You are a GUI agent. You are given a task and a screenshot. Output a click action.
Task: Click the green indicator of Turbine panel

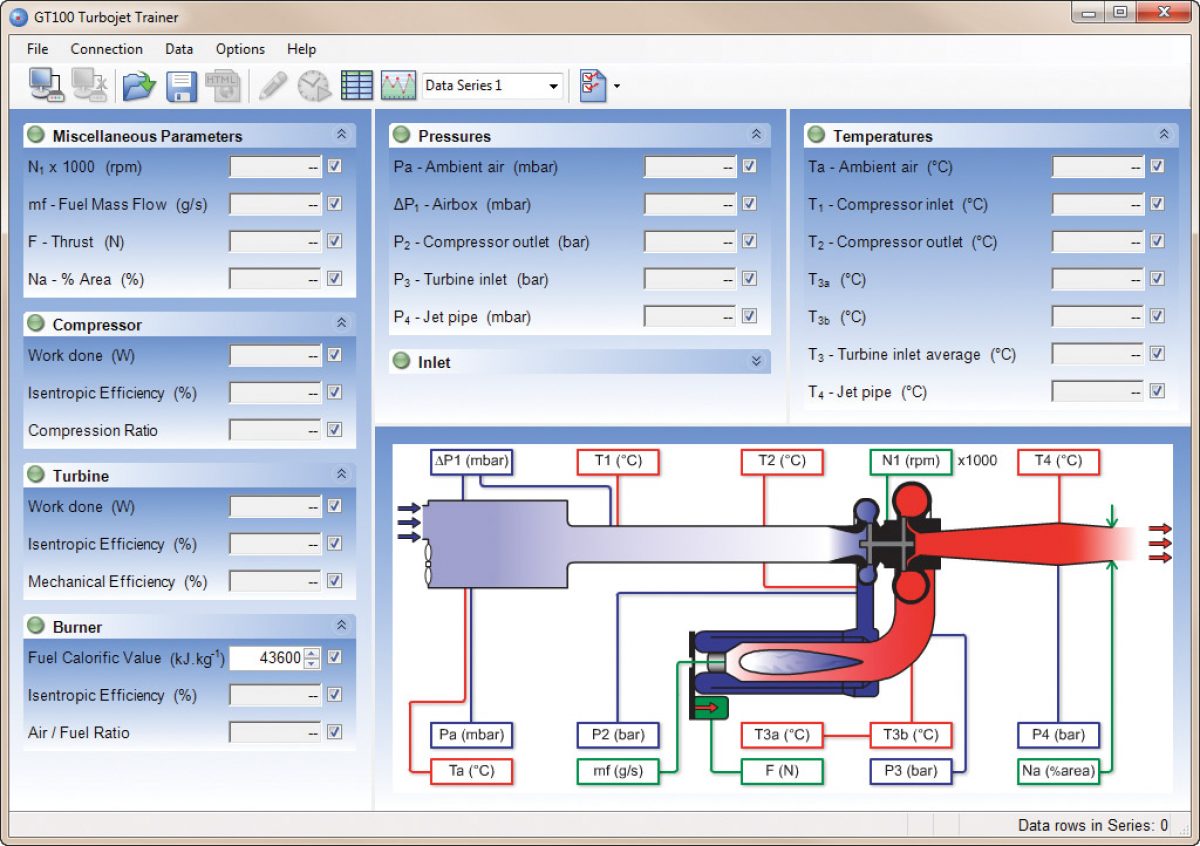[36, 475]
